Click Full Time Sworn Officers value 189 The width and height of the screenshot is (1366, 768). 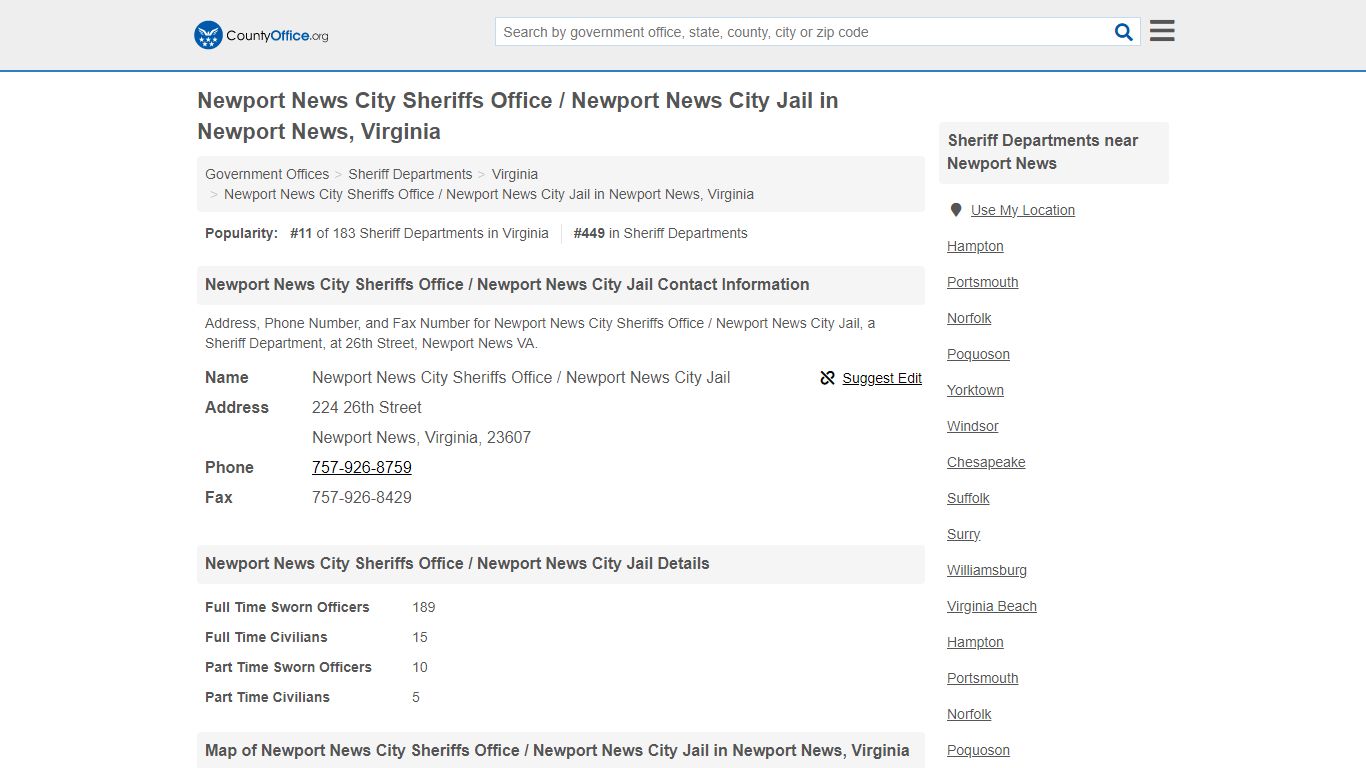click(424, 607)
